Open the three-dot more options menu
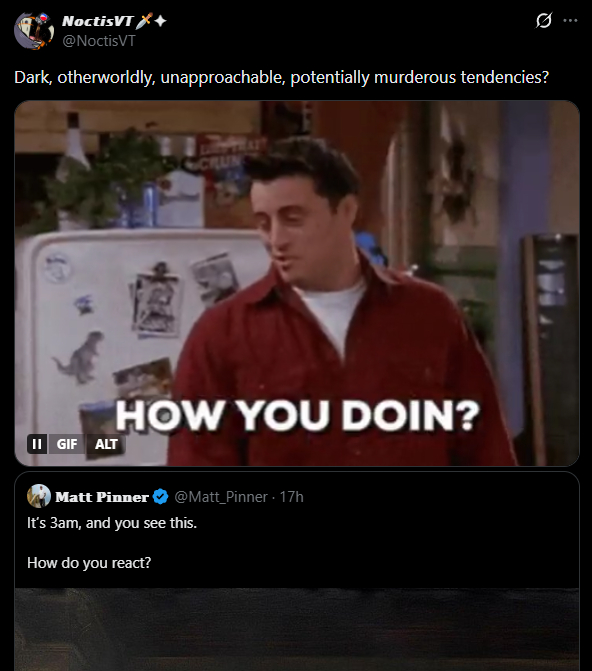The width and height of the screenshot is (592, 671). 570,21
